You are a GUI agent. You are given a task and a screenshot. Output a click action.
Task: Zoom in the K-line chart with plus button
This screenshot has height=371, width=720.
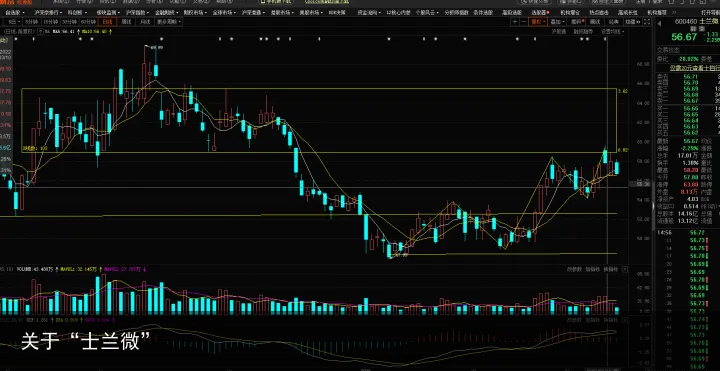tap(515, 22)
